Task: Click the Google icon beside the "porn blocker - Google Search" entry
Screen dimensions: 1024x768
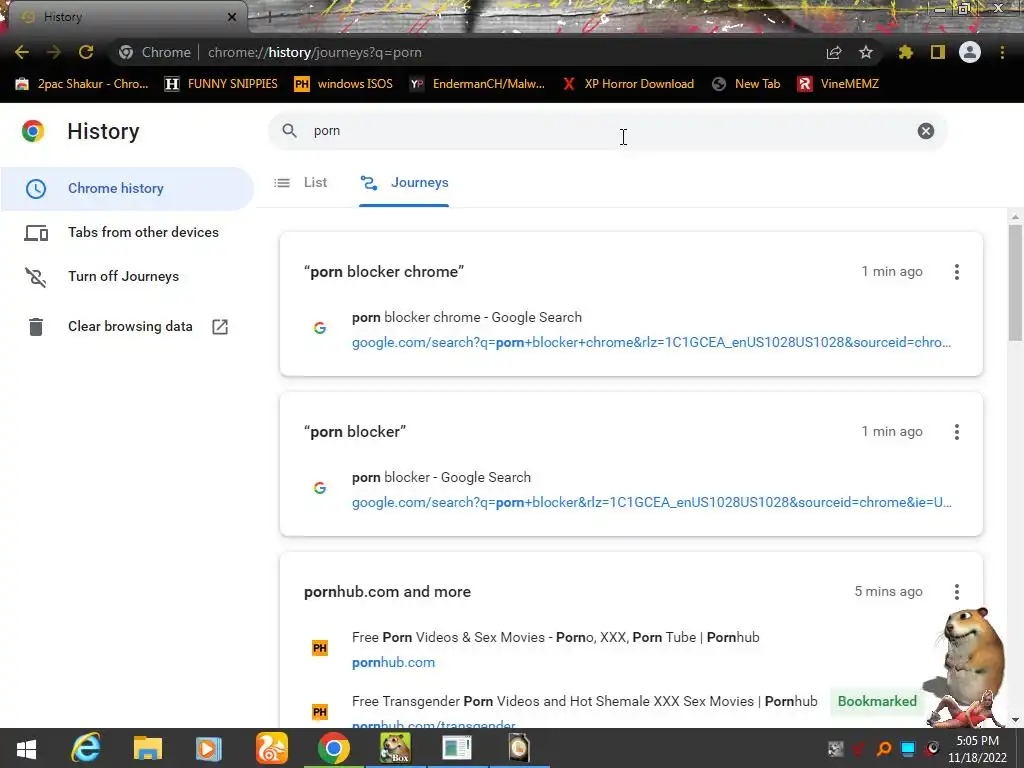Action: point(319,488)
